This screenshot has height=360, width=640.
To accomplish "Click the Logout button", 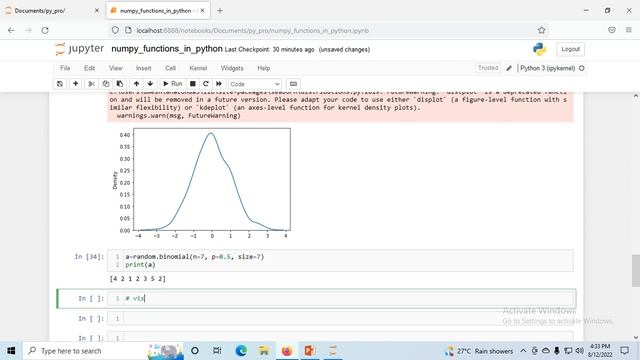I will click(x=570, y=49).
